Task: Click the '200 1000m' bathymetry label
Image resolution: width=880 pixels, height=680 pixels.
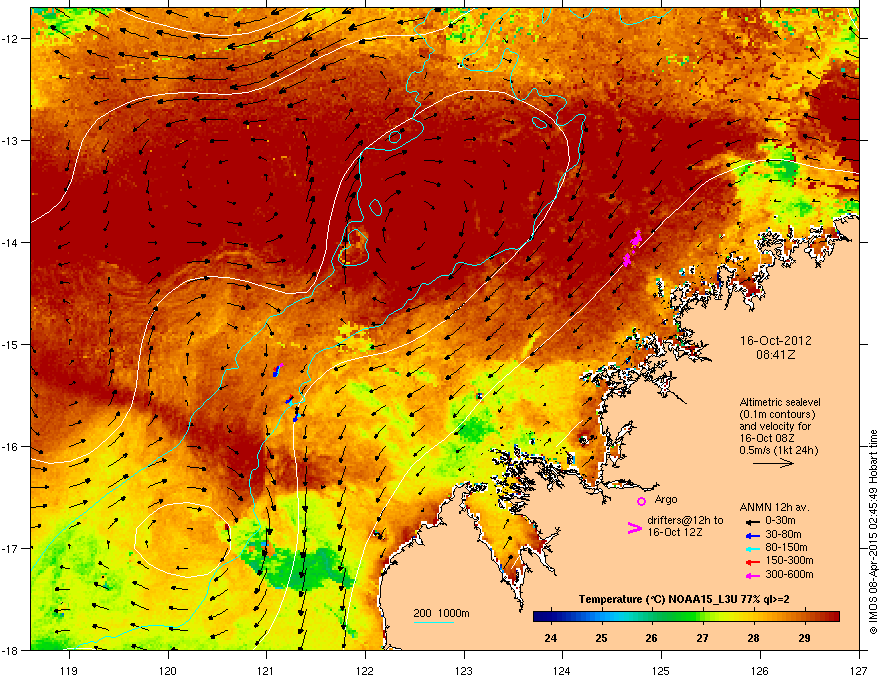Action: pos(441,613)
